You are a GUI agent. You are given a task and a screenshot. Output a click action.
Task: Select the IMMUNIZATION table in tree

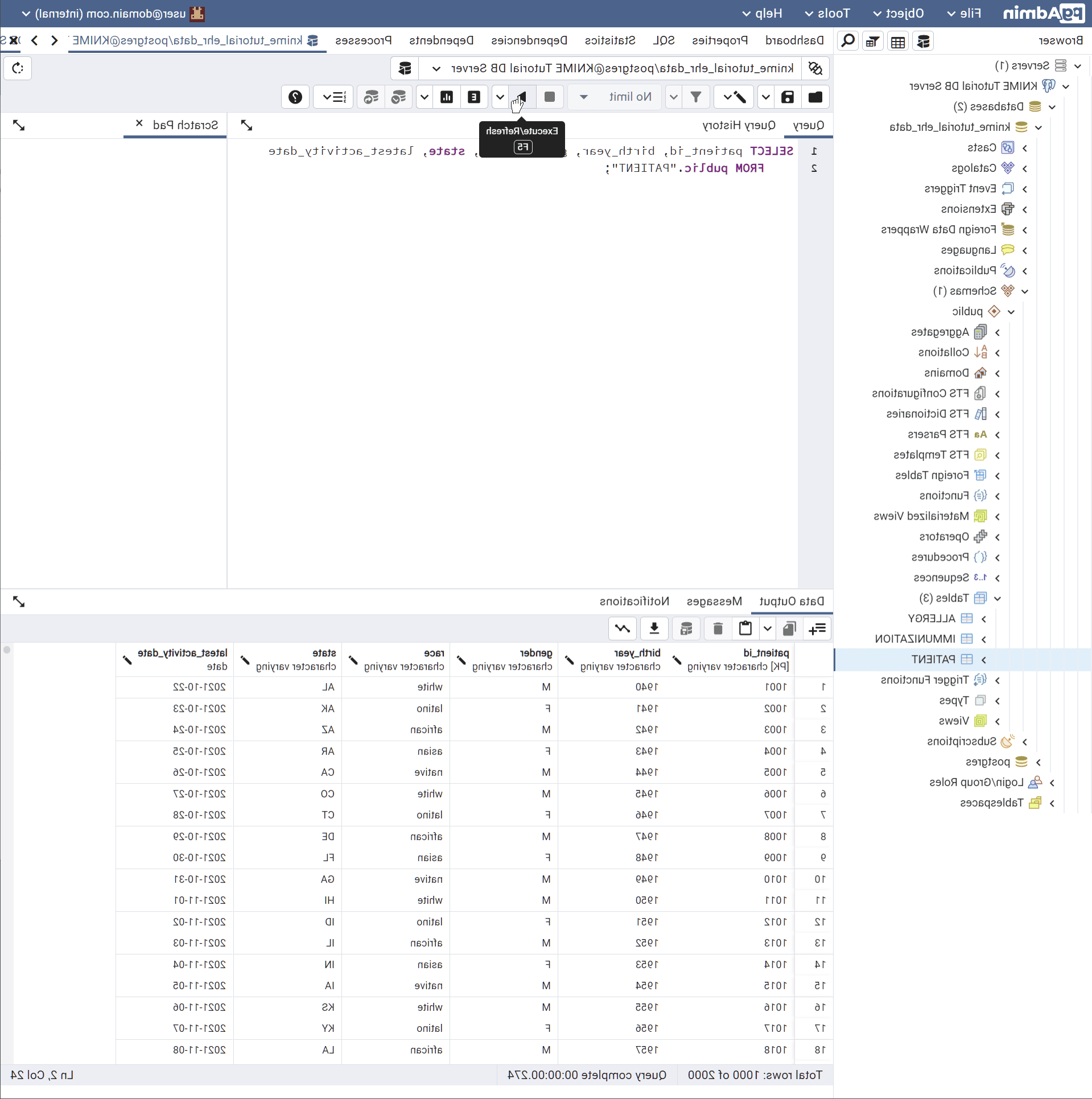[x=915, y=639]
